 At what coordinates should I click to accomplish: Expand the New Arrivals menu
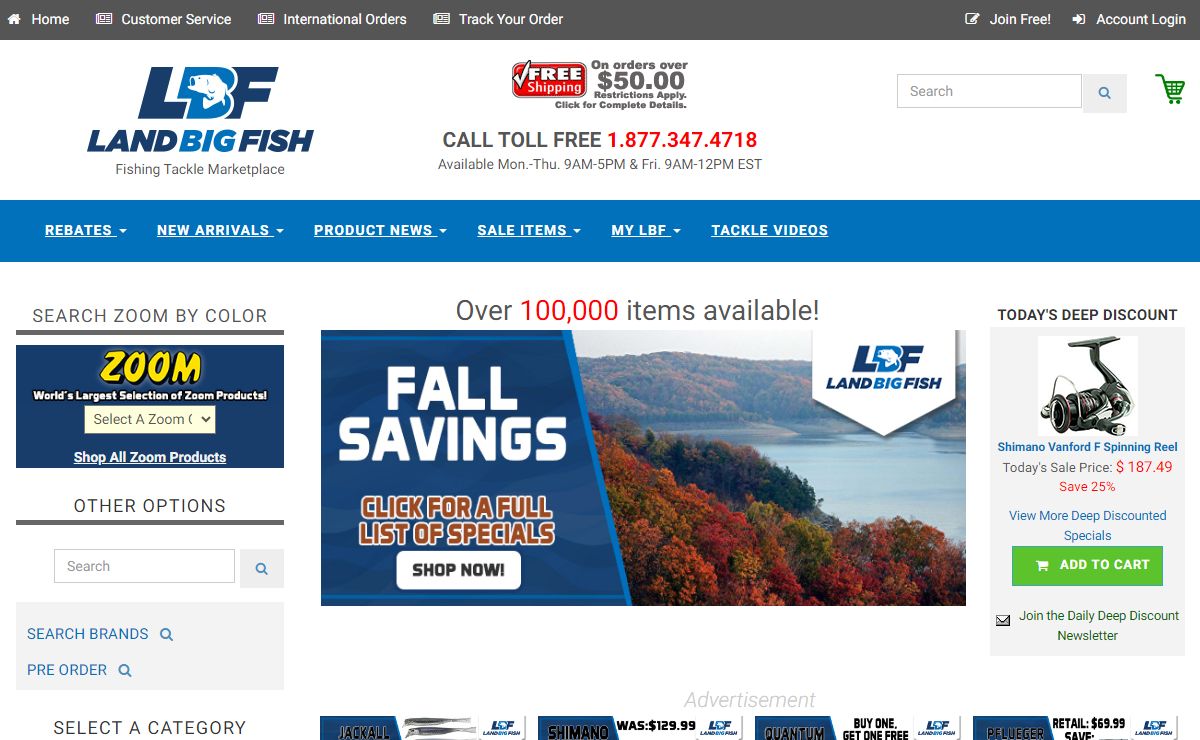pyautogui.click(x=220, y=230)
